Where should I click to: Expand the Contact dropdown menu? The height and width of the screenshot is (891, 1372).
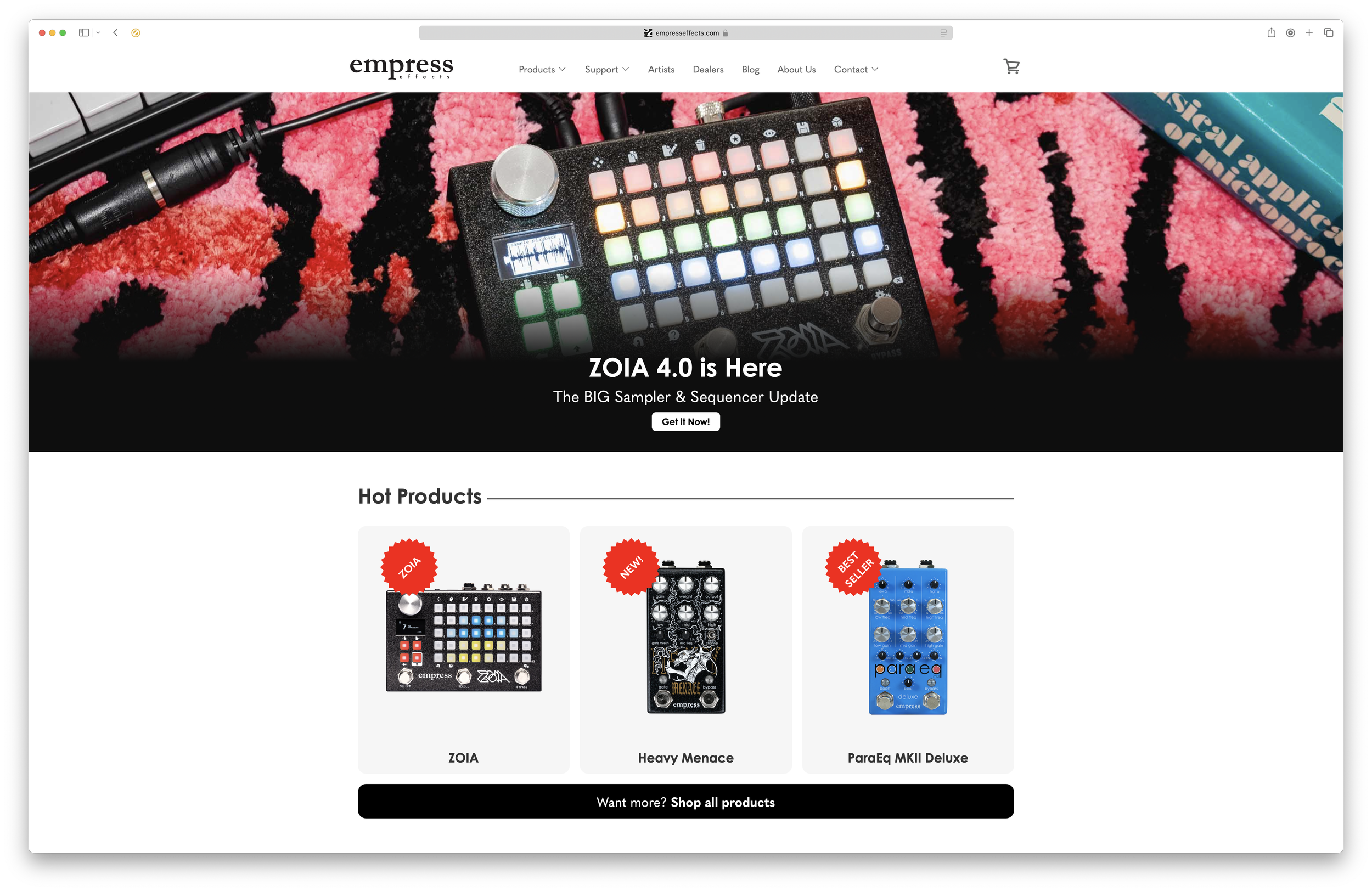(x=856, y=69)
